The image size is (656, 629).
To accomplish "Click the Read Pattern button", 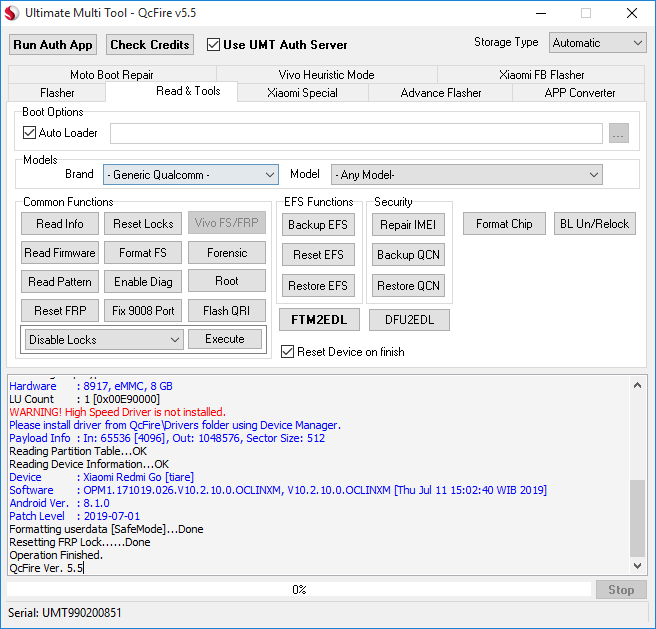I will [60, 282].
